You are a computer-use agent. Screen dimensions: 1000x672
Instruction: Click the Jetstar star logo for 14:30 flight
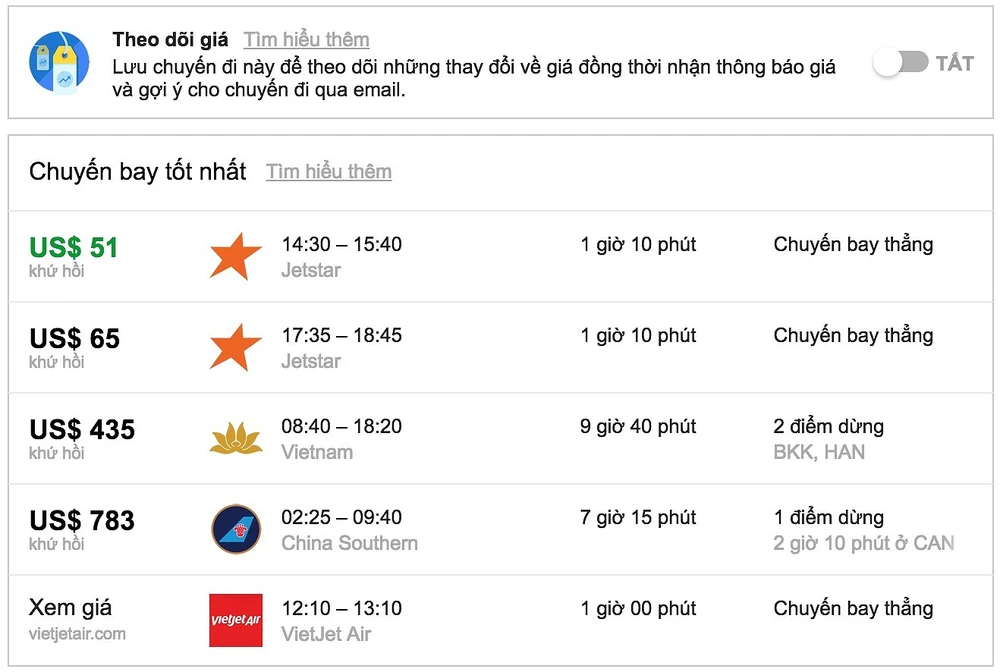(x=235, y=256)
